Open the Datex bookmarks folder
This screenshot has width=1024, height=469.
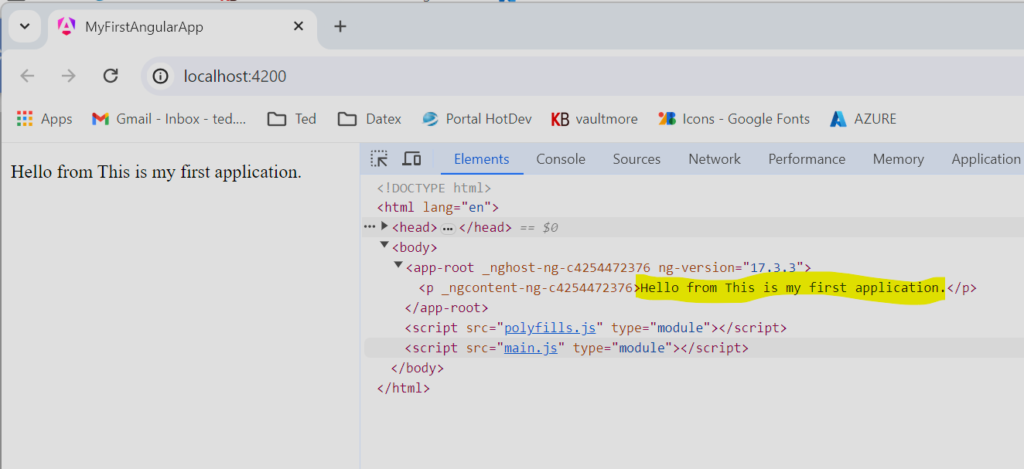pos(369,119)
